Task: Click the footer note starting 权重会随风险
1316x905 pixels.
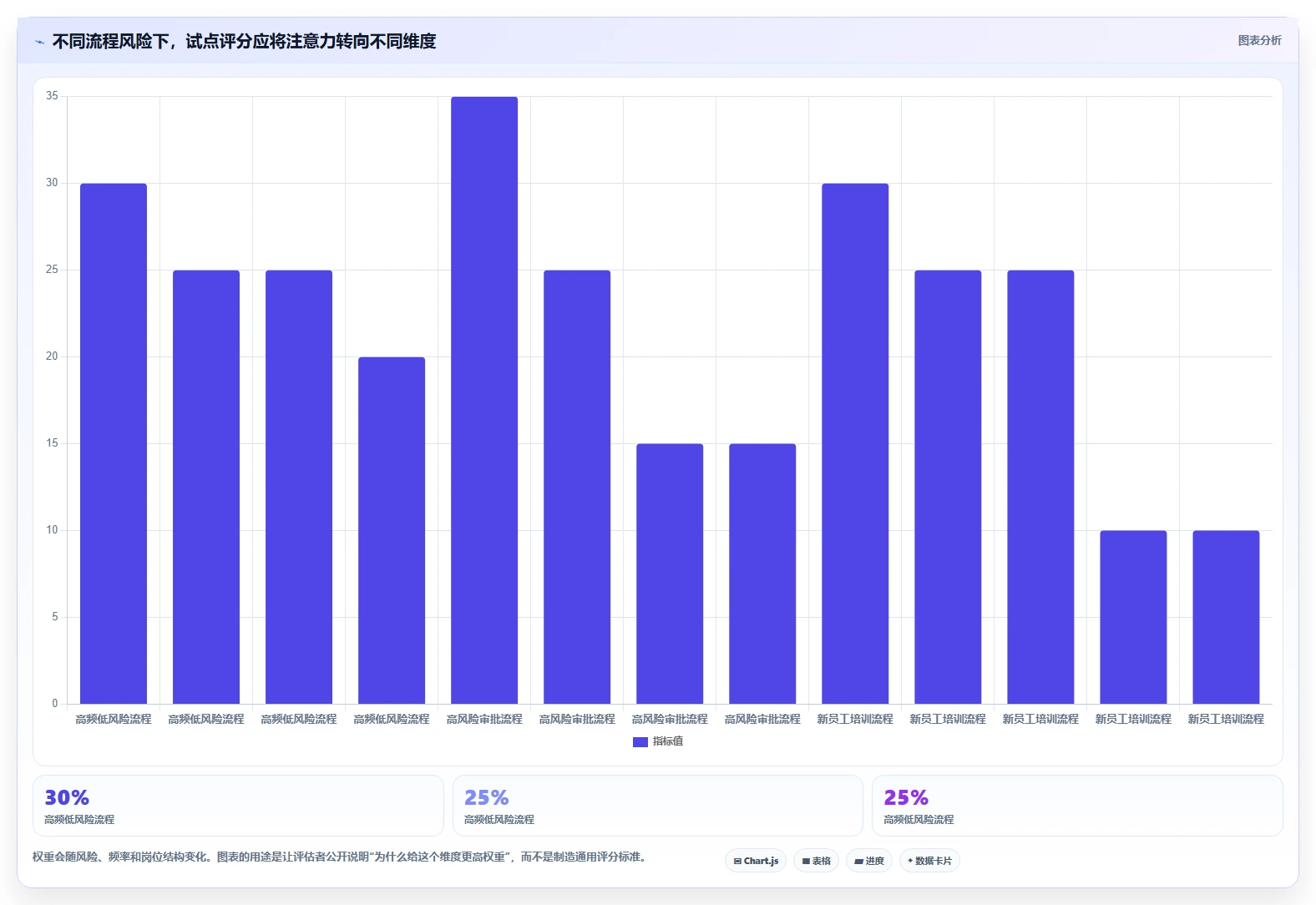Action: pos(341,857)
